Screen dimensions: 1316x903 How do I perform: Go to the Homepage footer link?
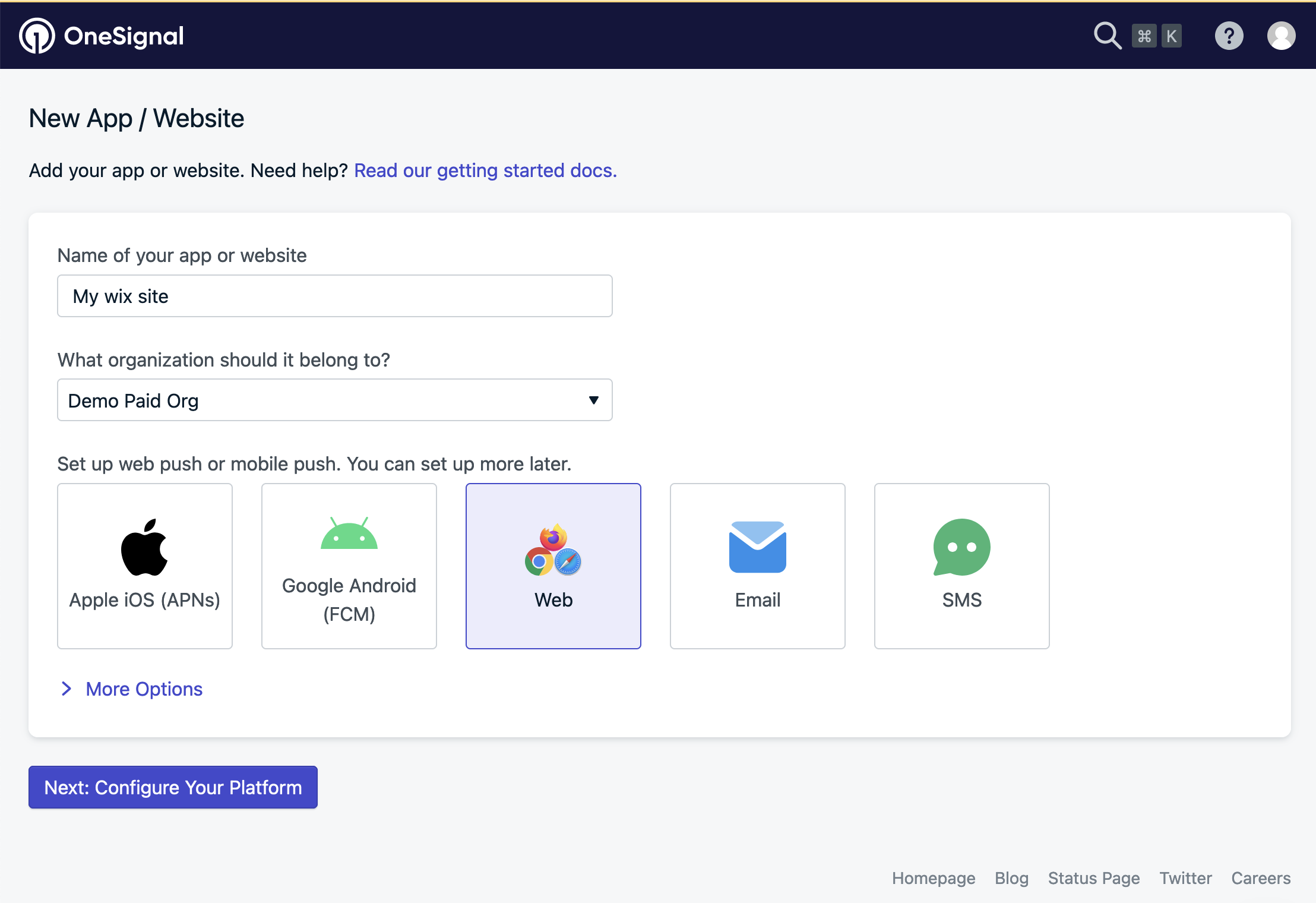pos(933,878)
